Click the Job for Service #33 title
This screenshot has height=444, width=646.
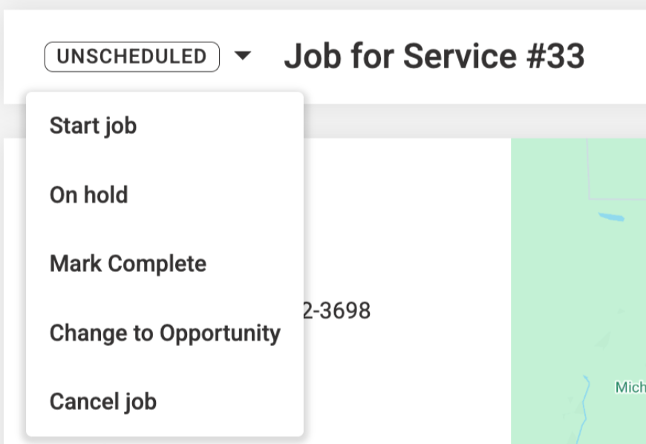click(434, 56)
